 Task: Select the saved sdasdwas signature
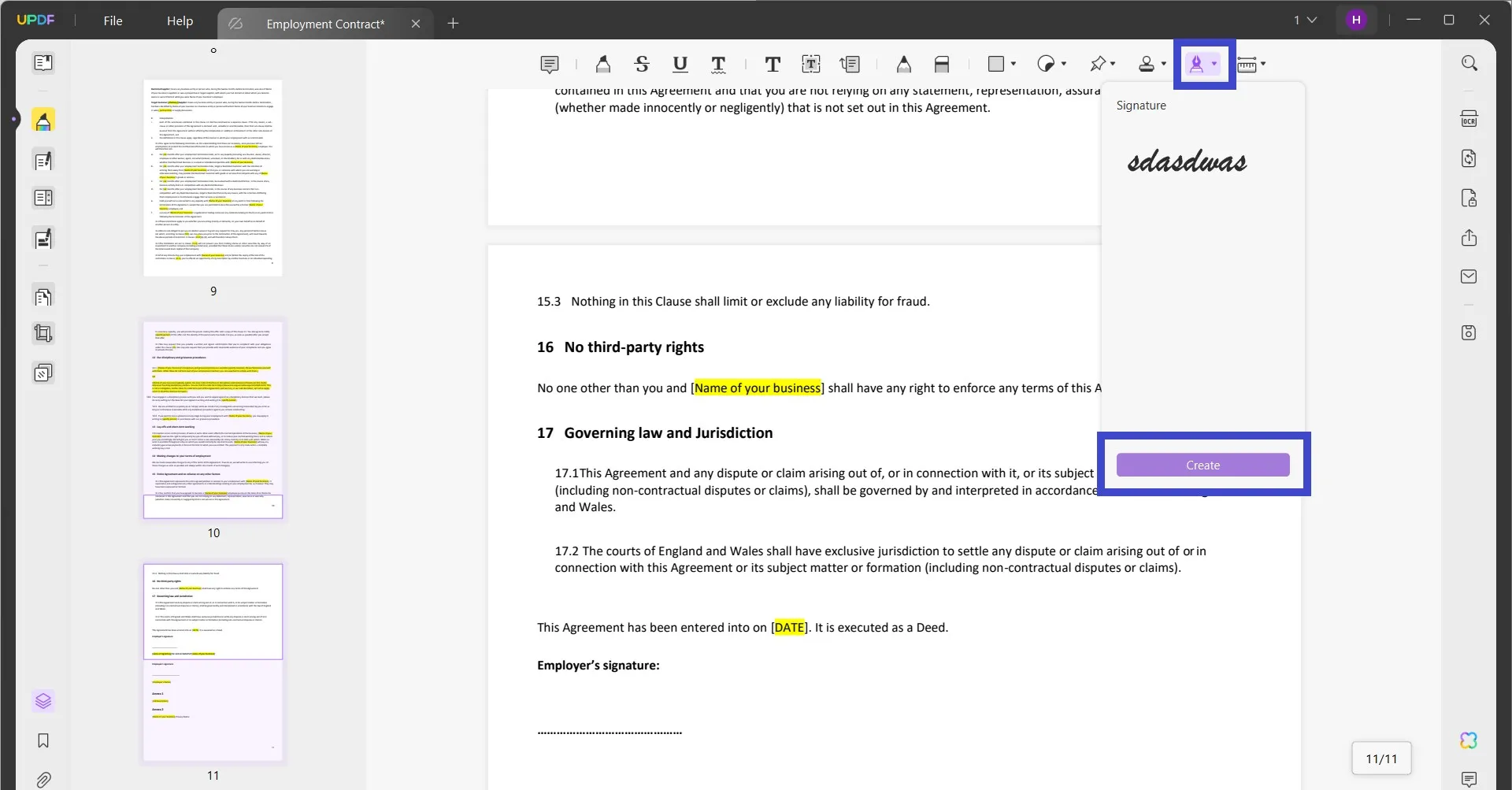pyautogui.click(x=1187, y=161)
